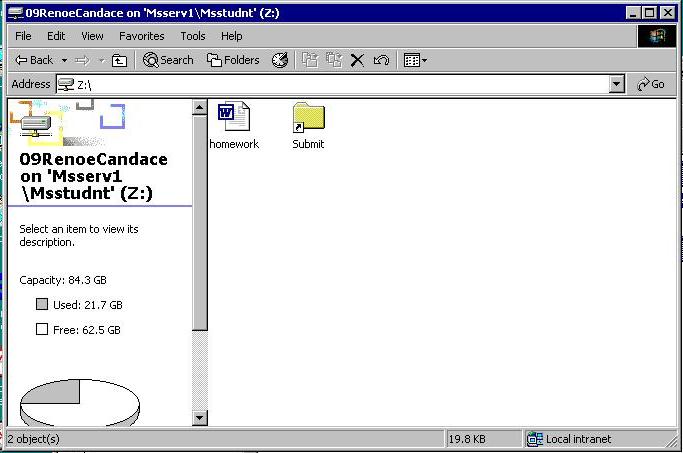Screen dimensions: 683x453
Task: Click the network drive icon in the Address bar
Action: pos(66,85)
